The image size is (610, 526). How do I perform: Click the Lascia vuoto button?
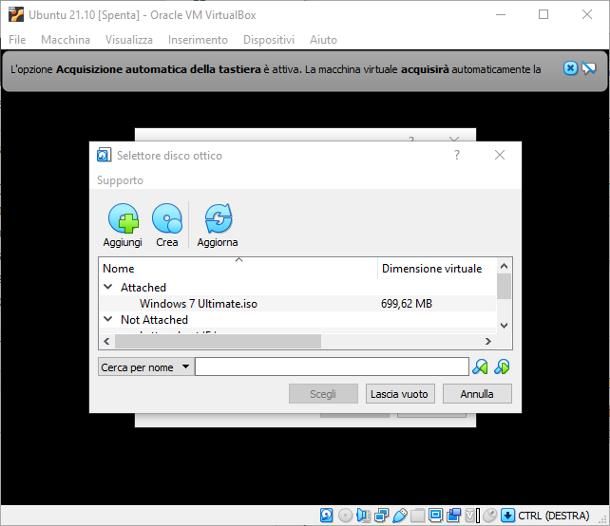400,394
